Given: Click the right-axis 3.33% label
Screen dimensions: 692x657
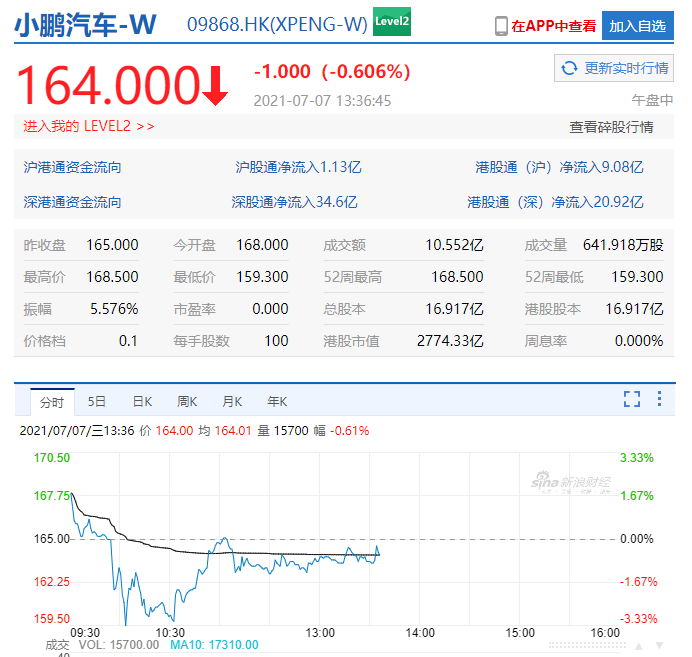Looking at the screenshot, I should click(636, 458).
